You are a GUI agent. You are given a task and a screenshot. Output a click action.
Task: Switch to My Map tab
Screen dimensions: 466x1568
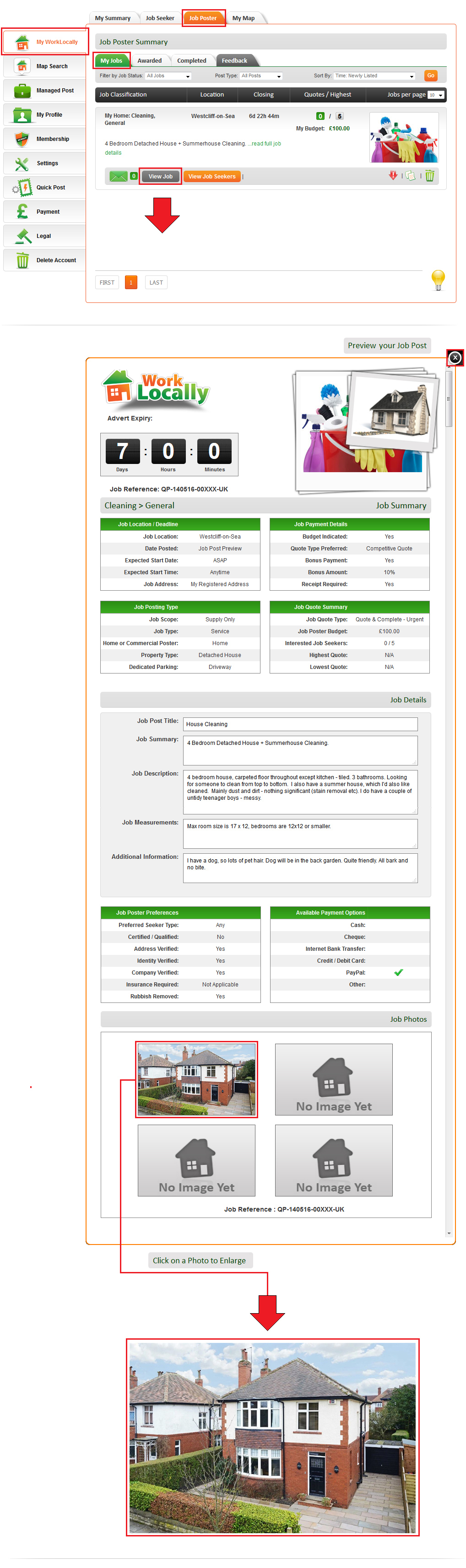pyautogui.click(x=244, y=18)
